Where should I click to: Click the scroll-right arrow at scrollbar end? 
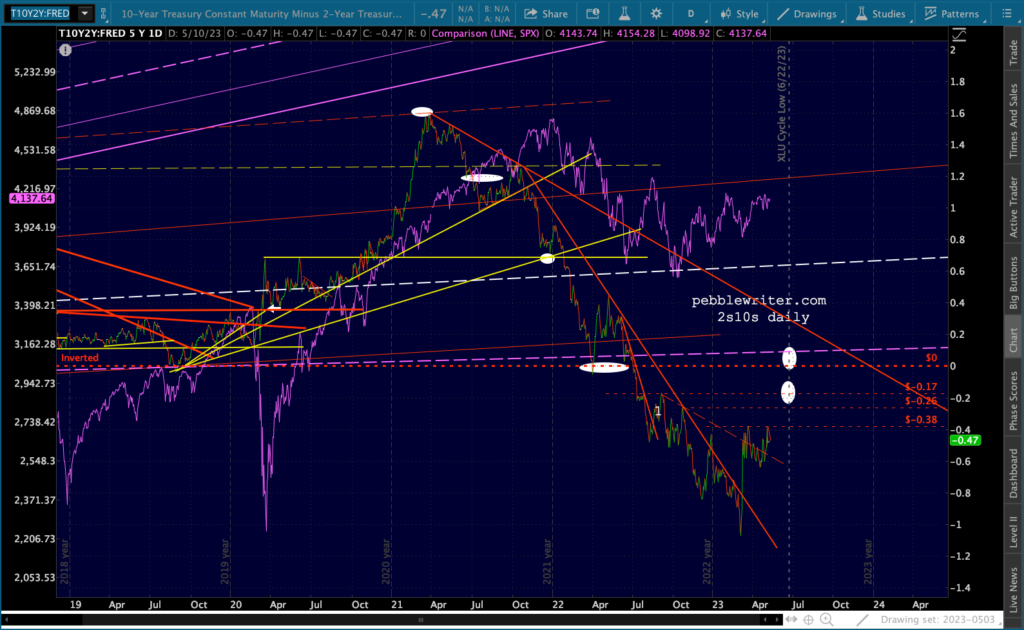(776, 619)
